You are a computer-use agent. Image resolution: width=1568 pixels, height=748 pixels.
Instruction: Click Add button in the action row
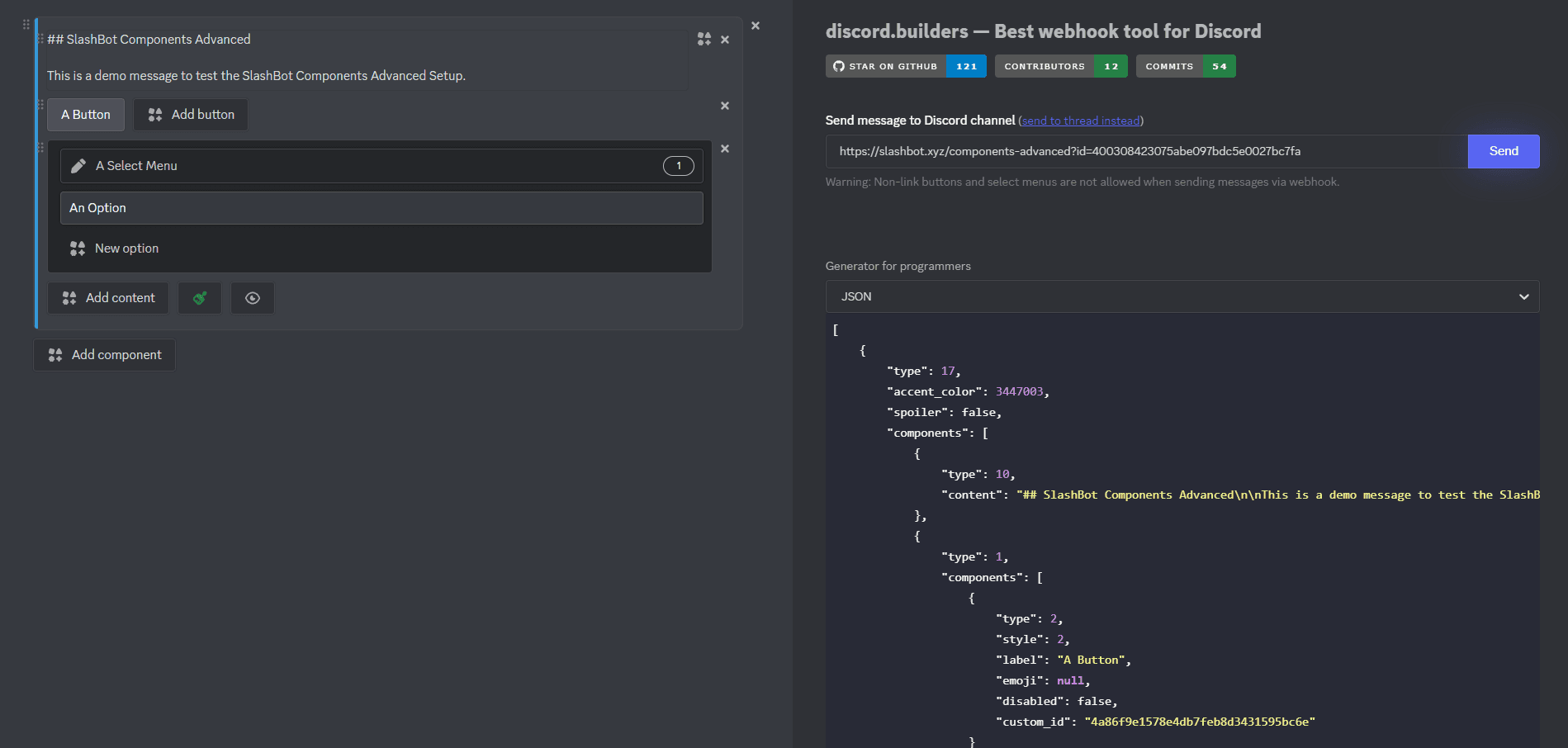(x=191, y=114)
